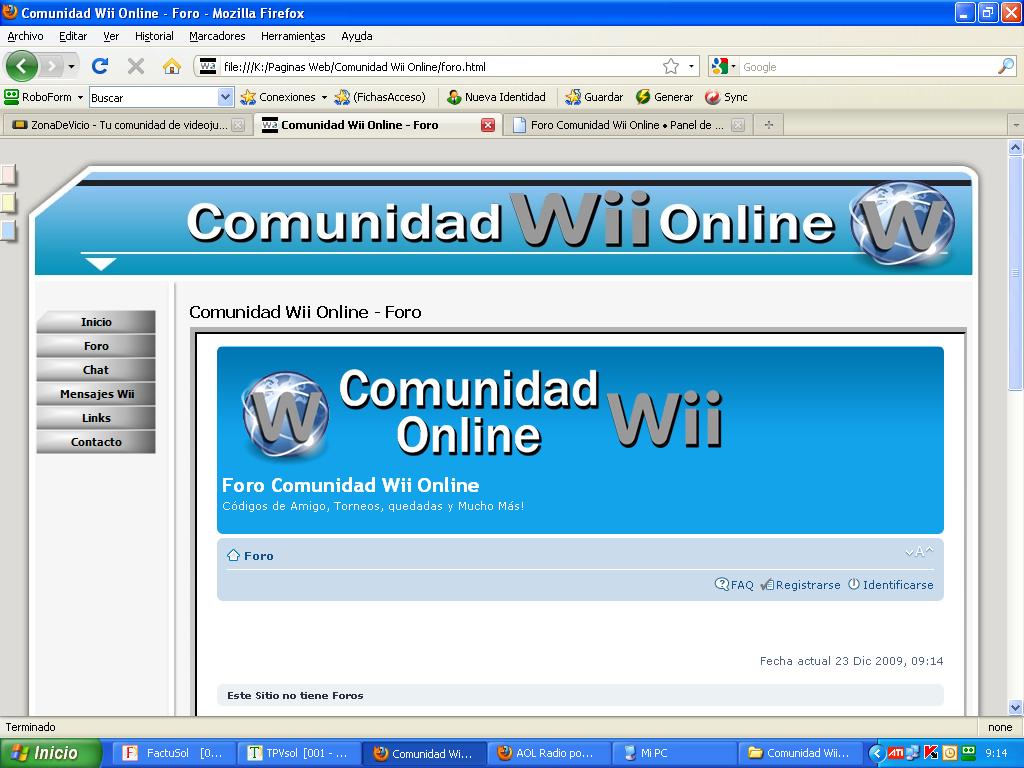Viewport: 1024px width, 768px height.
Task: Reload the page with the refresh icon
Action: click(x=100, y=66)
